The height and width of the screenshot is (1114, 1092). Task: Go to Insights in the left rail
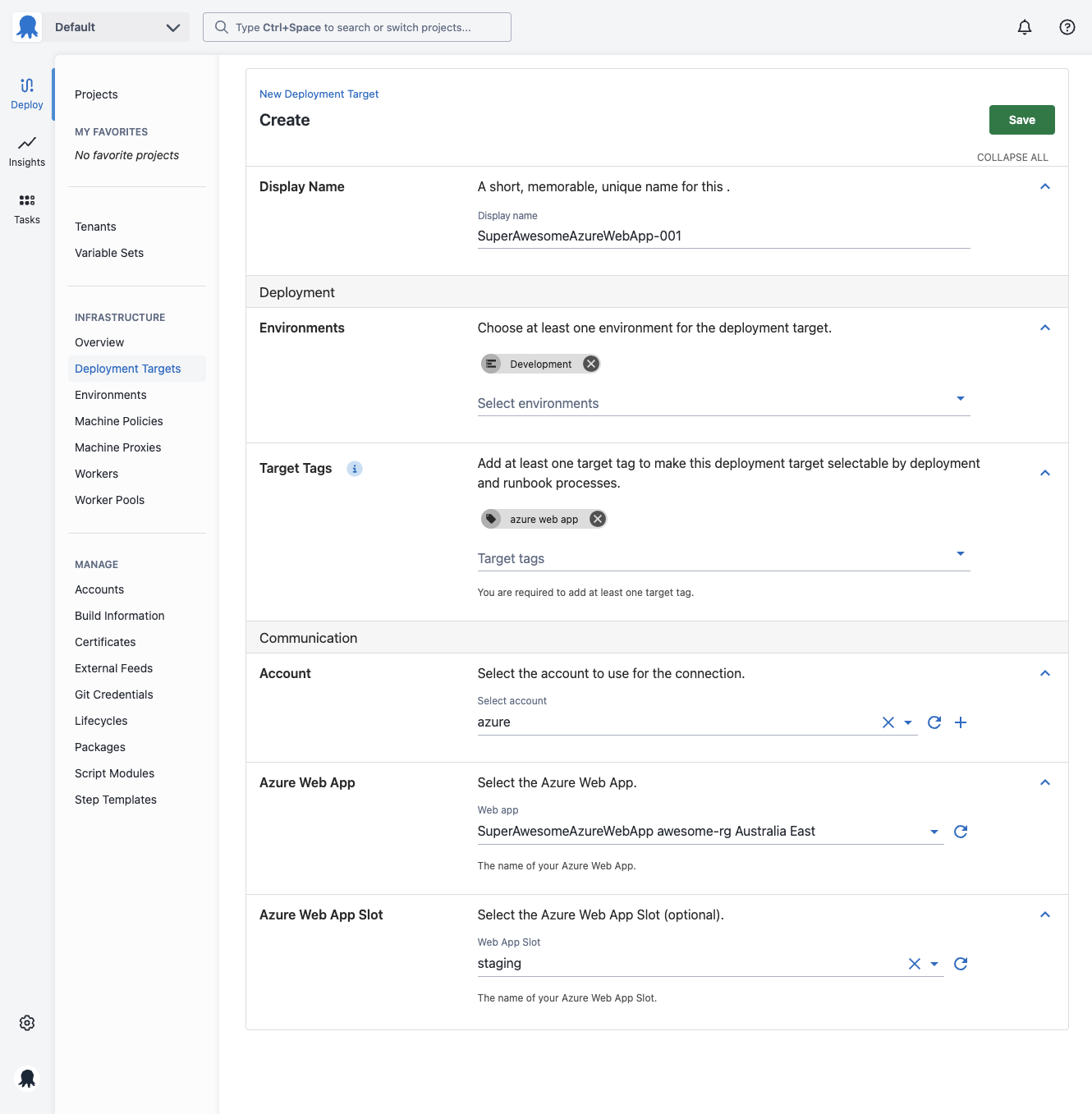point(27,152)
